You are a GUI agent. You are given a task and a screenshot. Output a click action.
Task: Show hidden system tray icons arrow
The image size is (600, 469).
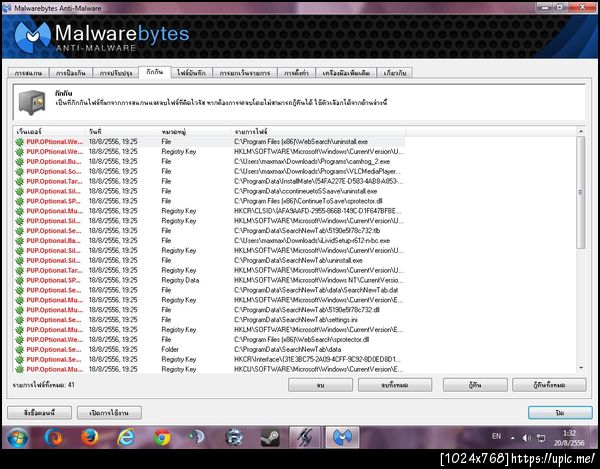[512, 438]
